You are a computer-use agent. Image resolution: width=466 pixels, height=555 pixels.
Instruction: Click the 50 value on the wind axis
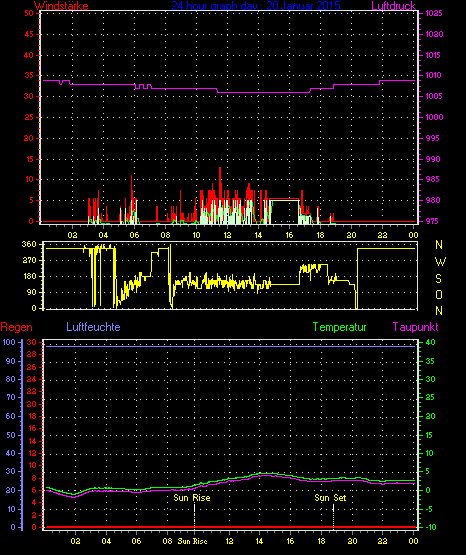(x=29, y=13)
